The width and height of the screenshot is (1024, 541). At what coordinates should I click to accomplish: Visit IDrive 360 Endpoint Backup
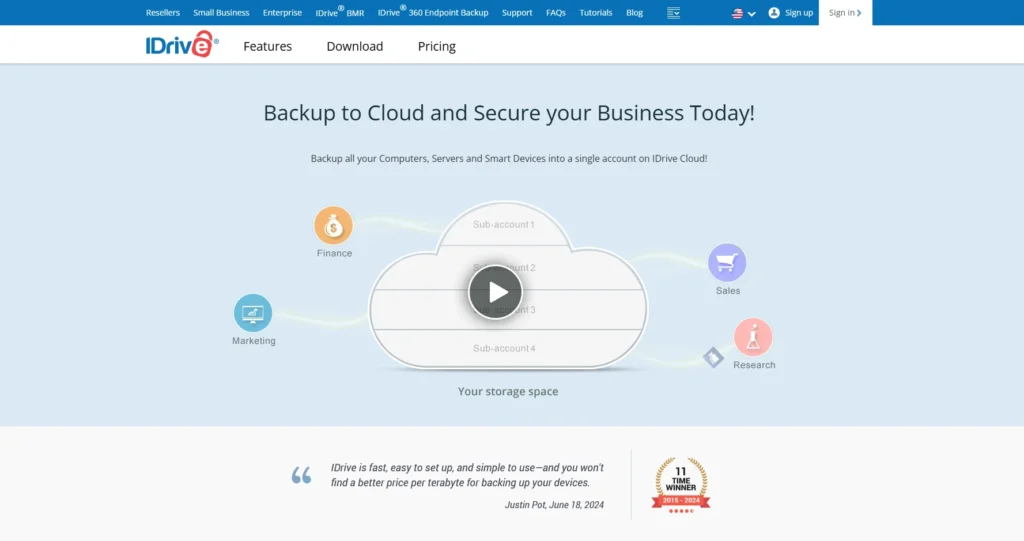point(433,13)
